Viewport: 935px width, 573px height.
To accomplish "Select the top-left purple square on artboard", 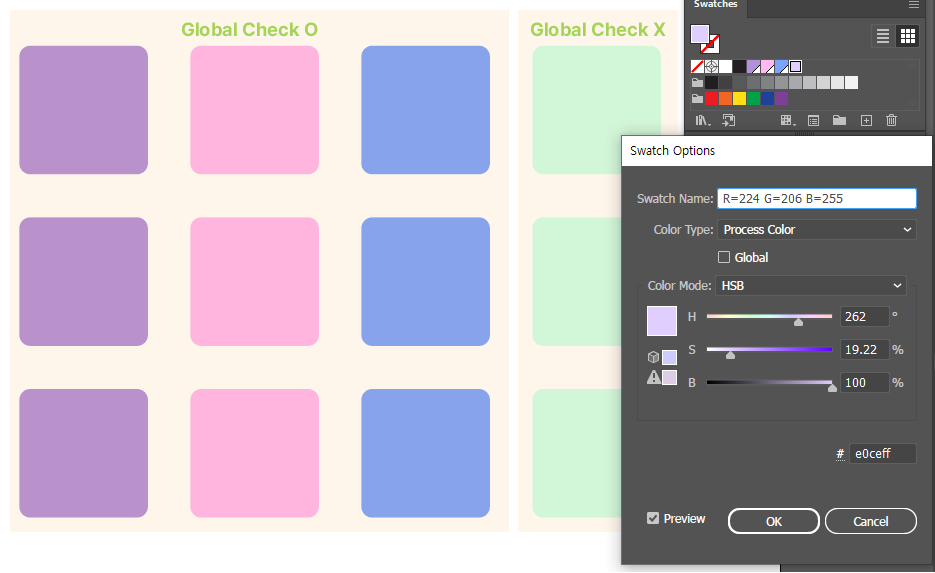I will pos(83,110).
